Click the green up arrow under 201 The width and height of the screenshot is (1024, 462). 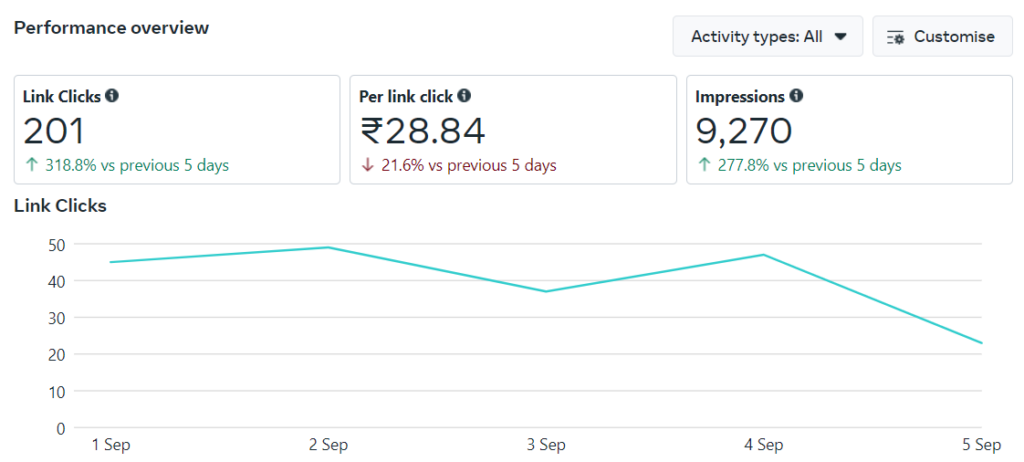pos(31,165)
